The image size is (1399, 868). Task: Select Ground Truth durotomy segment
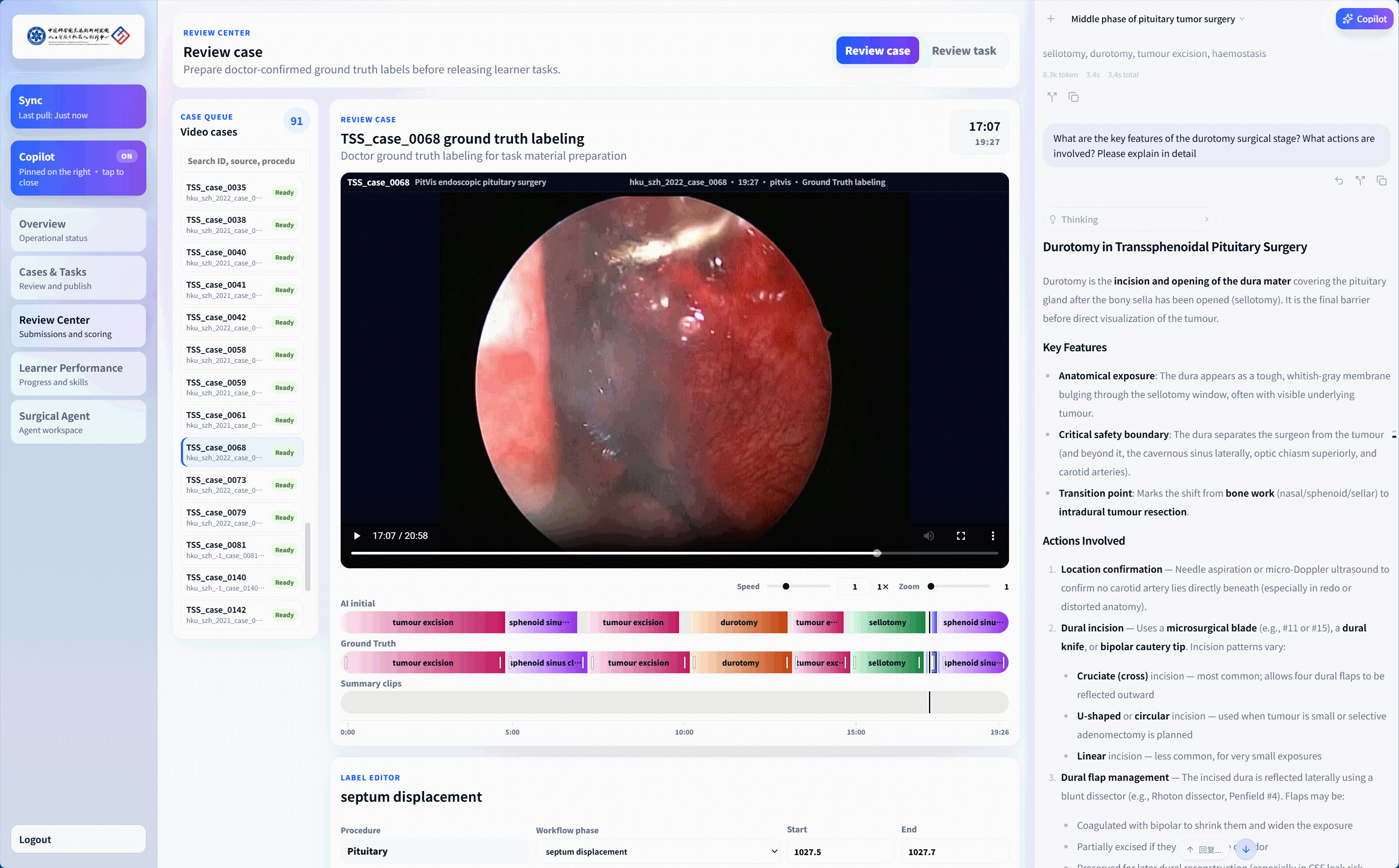(x=740, y=663)
